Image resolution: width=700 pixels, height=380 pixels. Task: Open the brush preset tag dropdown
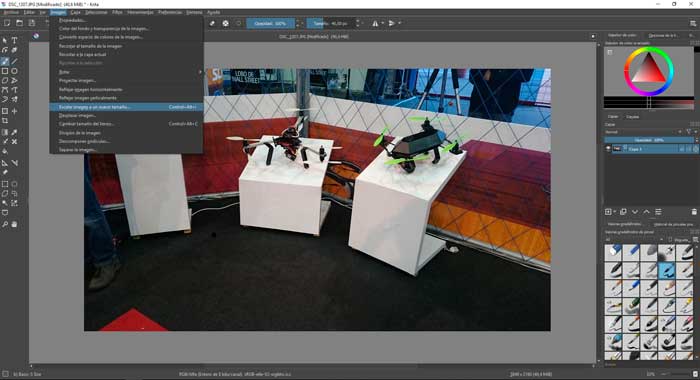(x=634, y=240)
